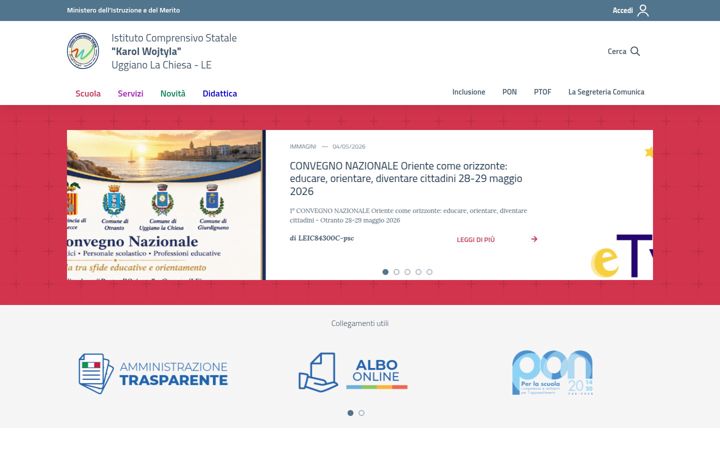Click the date 04/05/2026 on slide

tap(349, 146)
